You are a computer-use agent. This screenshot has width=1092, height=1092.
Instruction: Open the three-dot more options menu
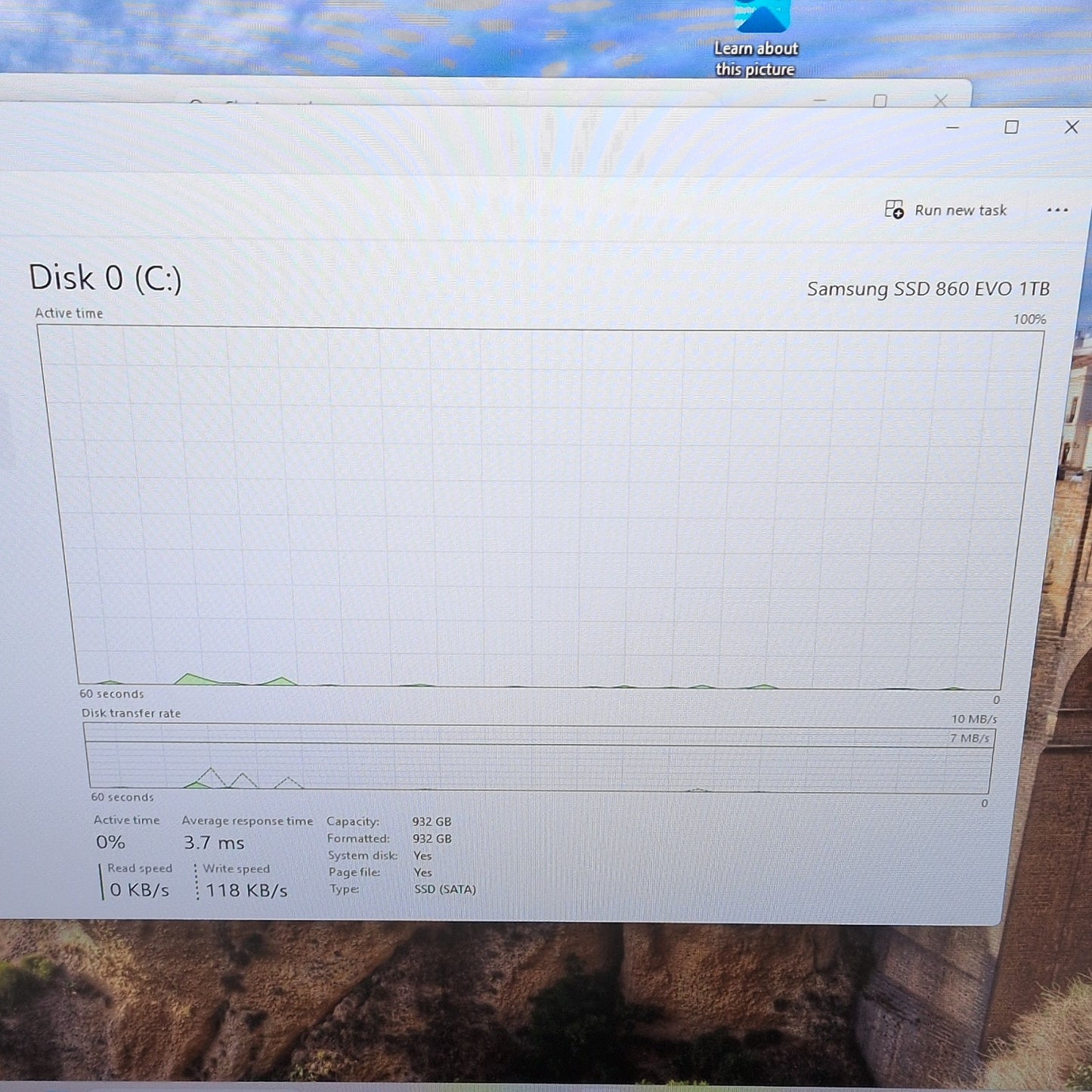pyautogui.click(x=1057, y=210)
